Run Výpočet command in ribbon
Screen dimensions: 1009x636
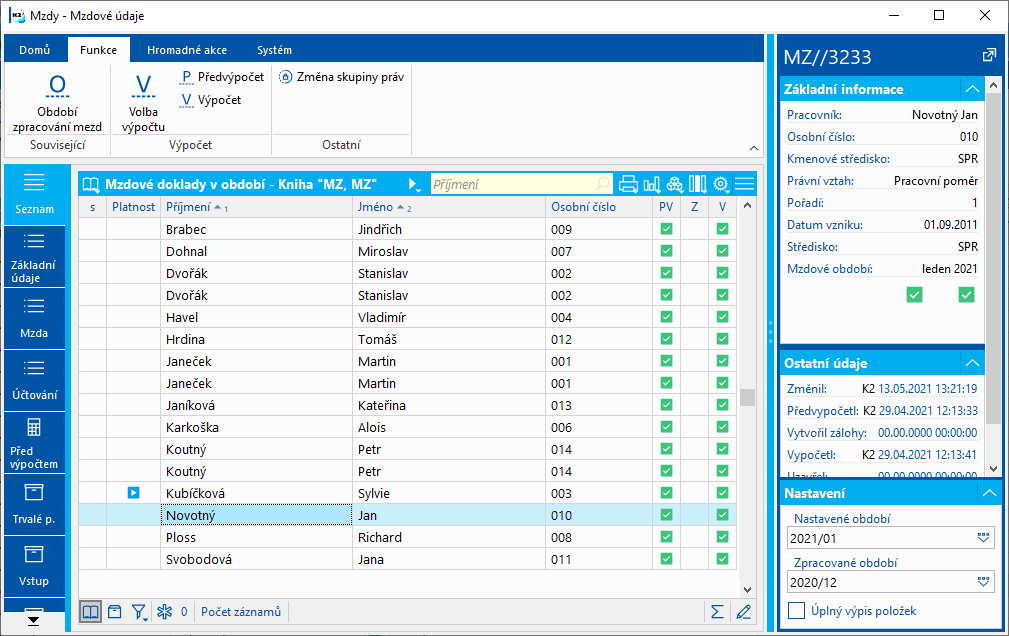pos(210,100)
